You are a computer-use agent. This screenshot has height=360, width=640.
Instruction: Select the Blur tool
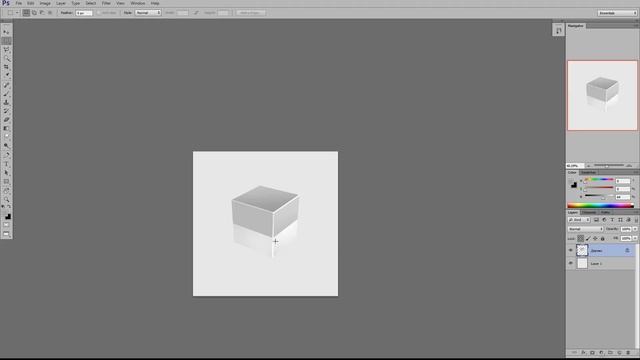coord(6,137)
